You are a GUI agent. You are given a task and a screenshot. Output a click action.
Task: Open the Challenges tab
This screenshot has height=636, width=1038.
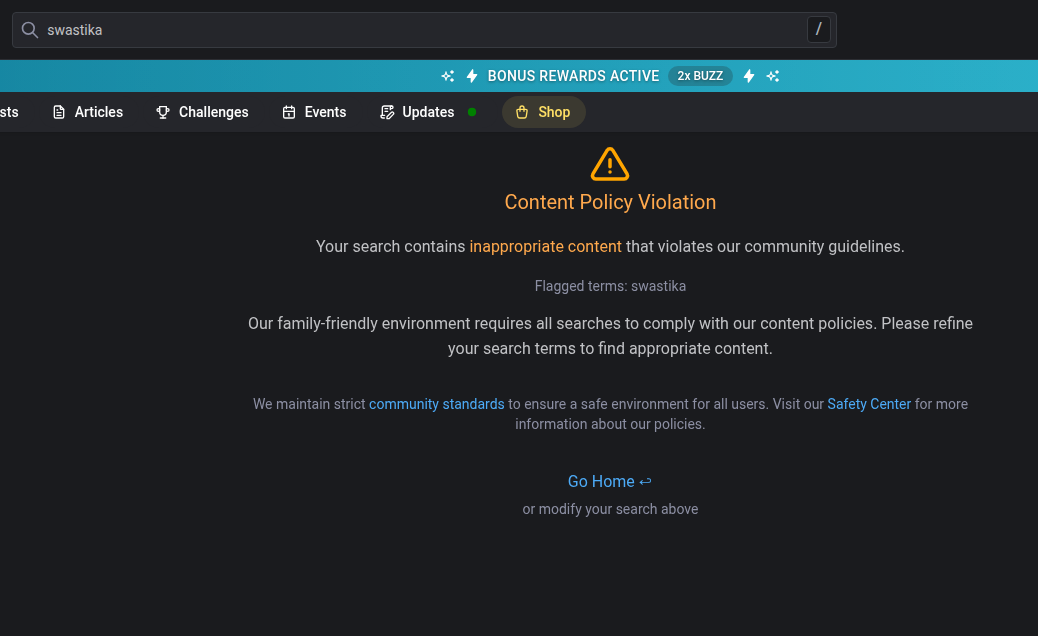(202, 112)
